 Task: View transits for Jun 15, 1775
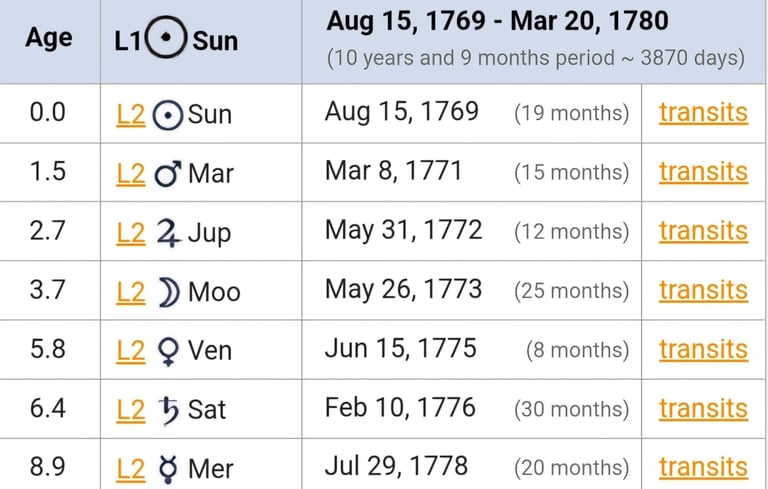click(x=703, y=349)
